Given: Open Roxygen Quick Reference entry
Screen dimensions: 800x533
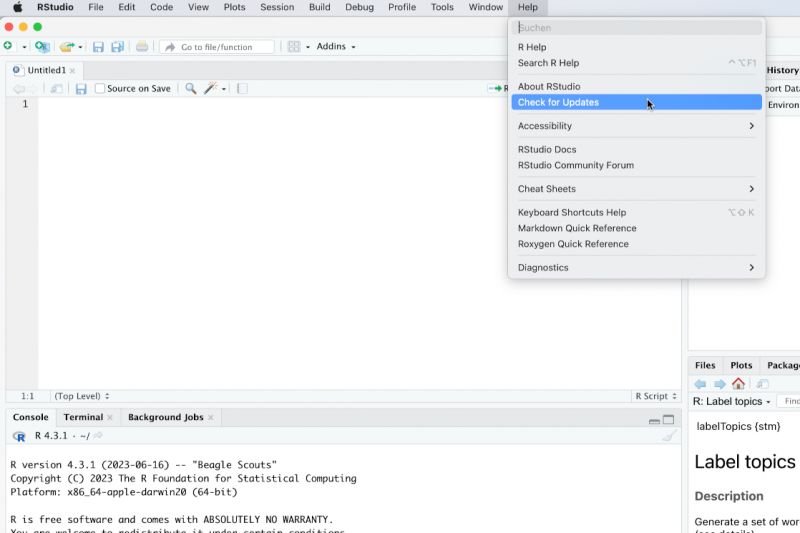Looking at the screenshot, I should [x=637, y=244].
